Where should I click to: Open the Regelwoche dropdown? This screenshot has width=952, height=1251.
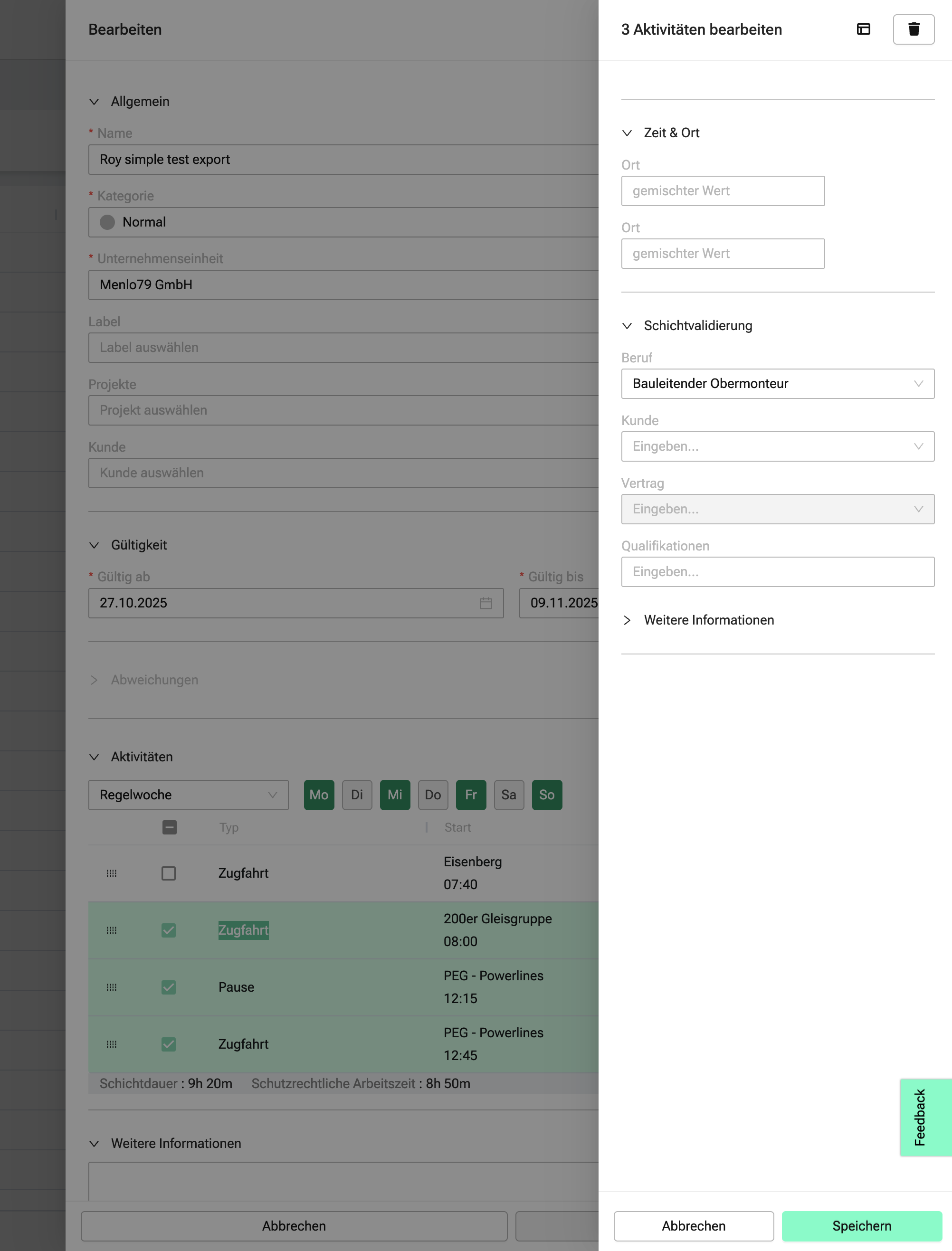(188, 794)
